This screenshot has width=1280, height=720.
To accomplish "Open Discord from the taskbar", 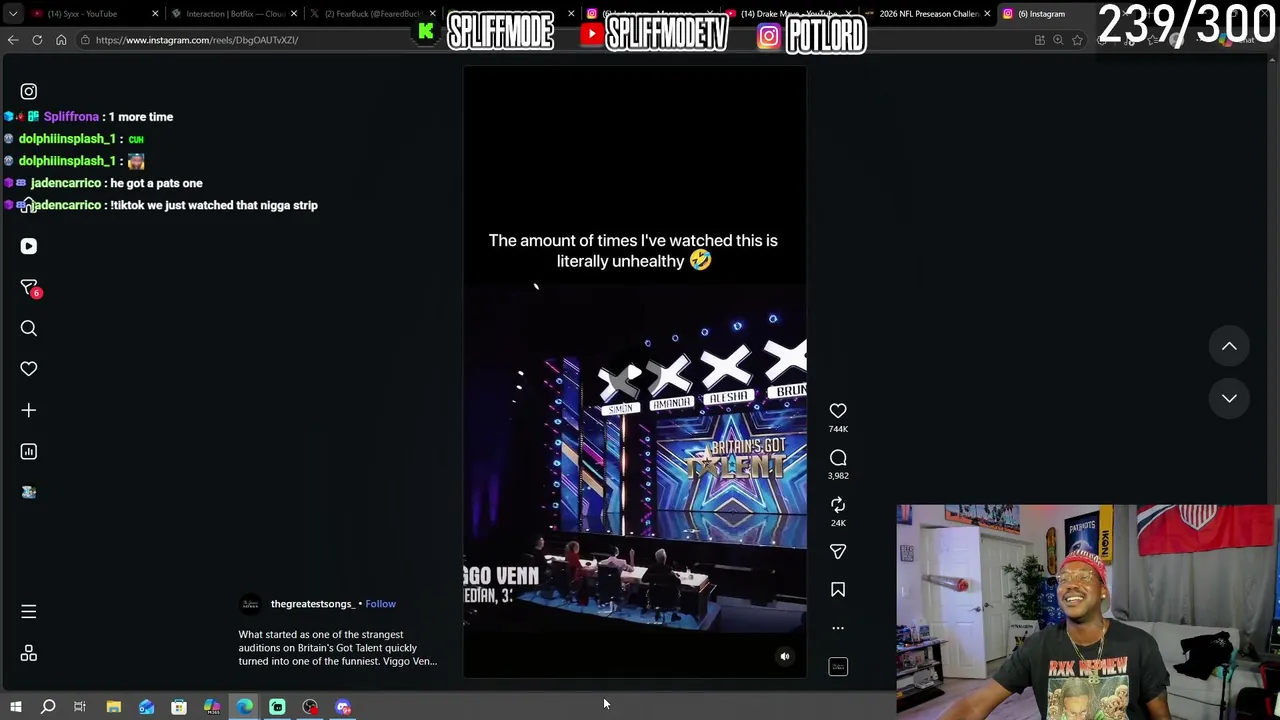I will click(343, 707).
